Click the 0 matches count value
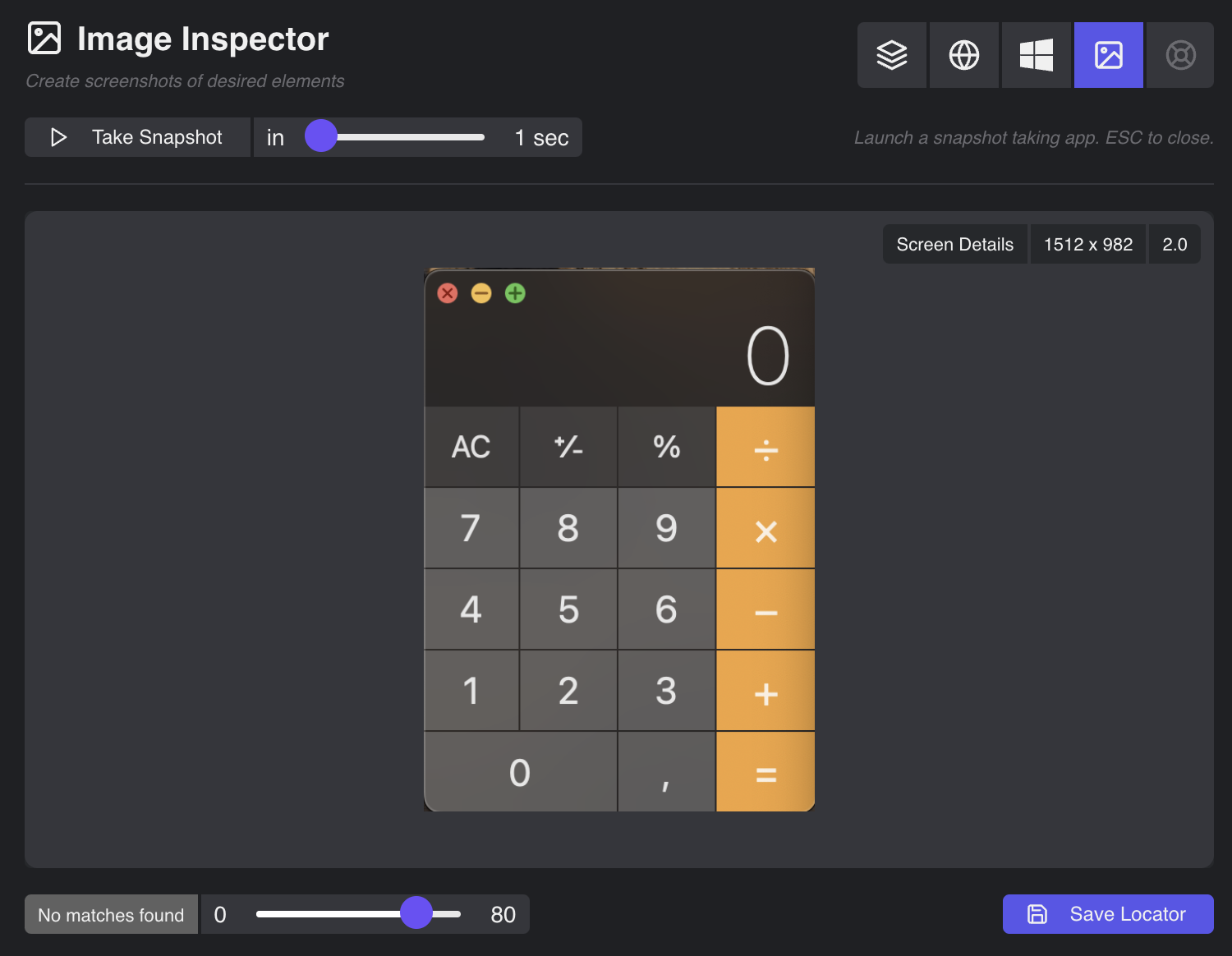1232x956 pixels. point(220,914)
